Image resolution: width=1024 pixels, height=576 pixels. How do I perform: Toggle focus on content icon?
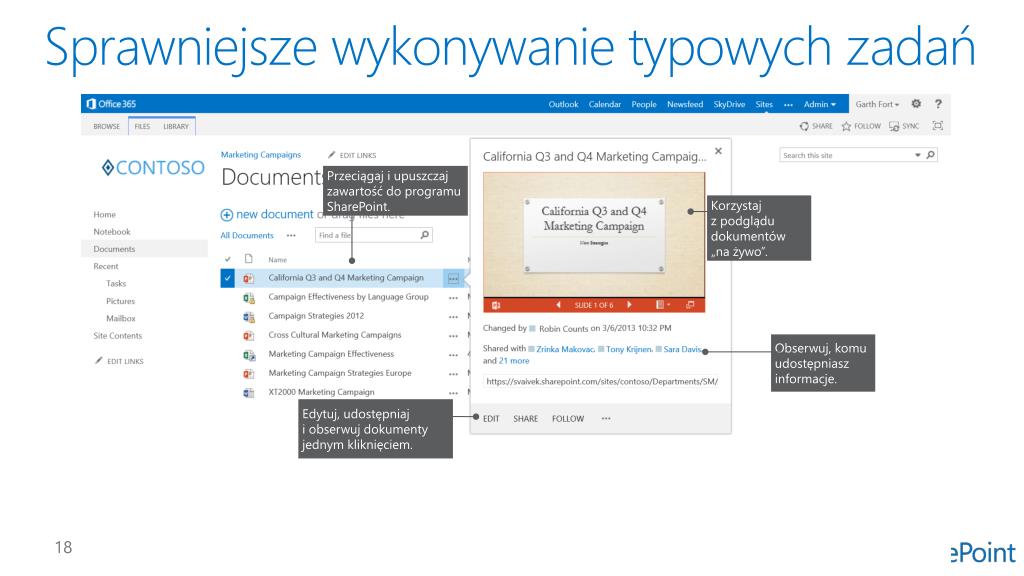click(x=938, y=125)
